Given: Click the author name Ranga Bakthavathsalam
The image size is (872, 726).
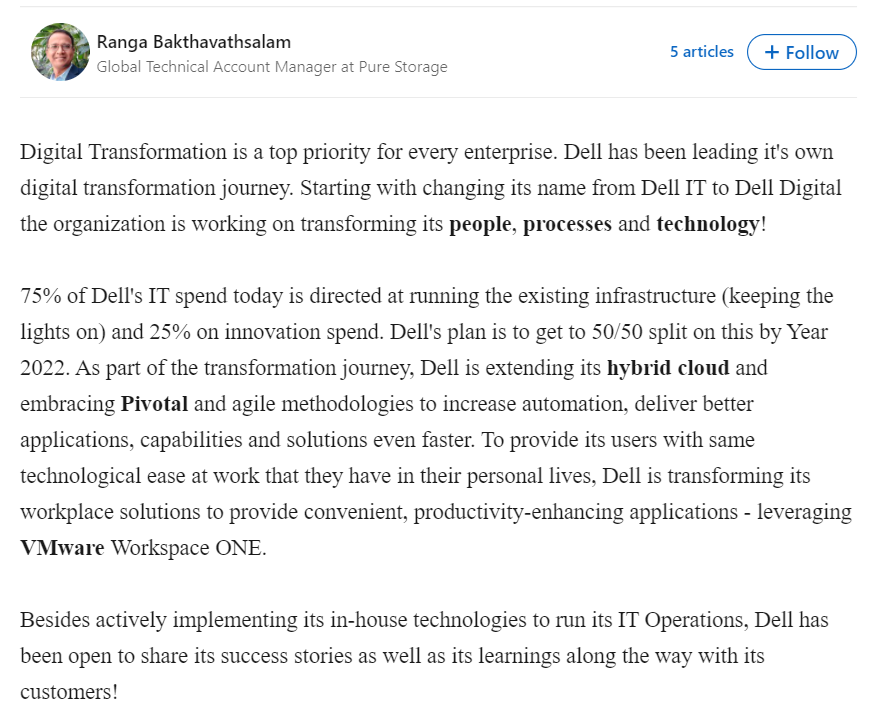Looking at the screenshot, I should coord(194,42).
